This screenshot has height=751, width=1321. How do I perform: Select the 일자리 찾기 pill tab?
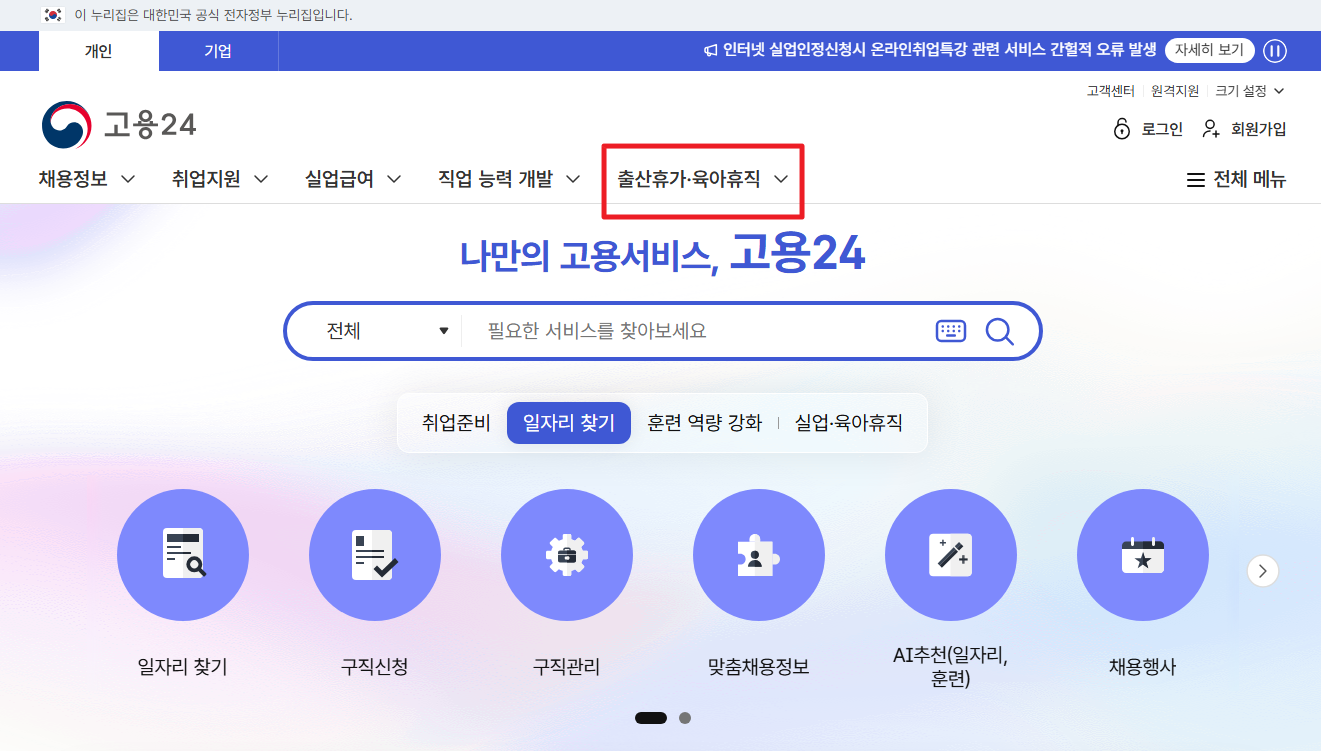pyautogui.click(x=569, y=423)
